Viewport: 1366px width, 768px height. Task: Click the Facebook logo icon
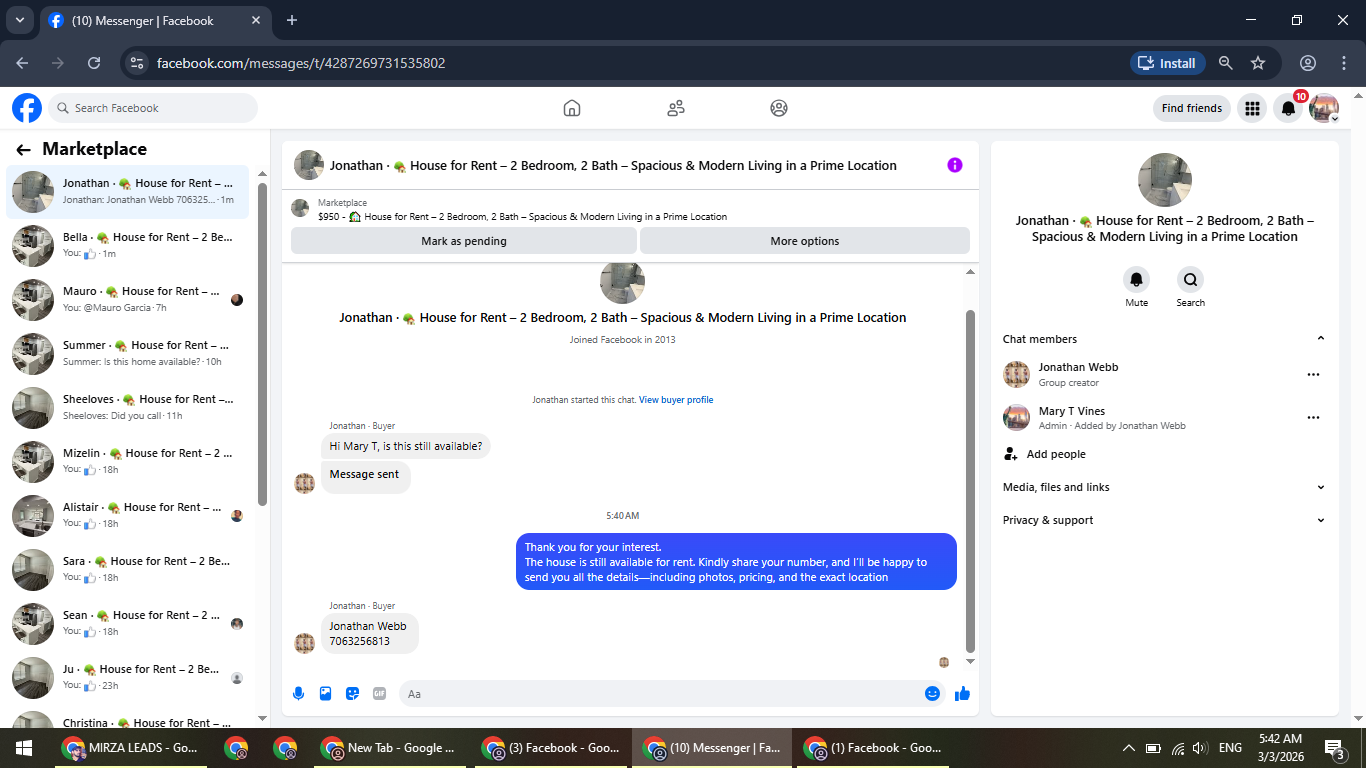coord(27,108)
